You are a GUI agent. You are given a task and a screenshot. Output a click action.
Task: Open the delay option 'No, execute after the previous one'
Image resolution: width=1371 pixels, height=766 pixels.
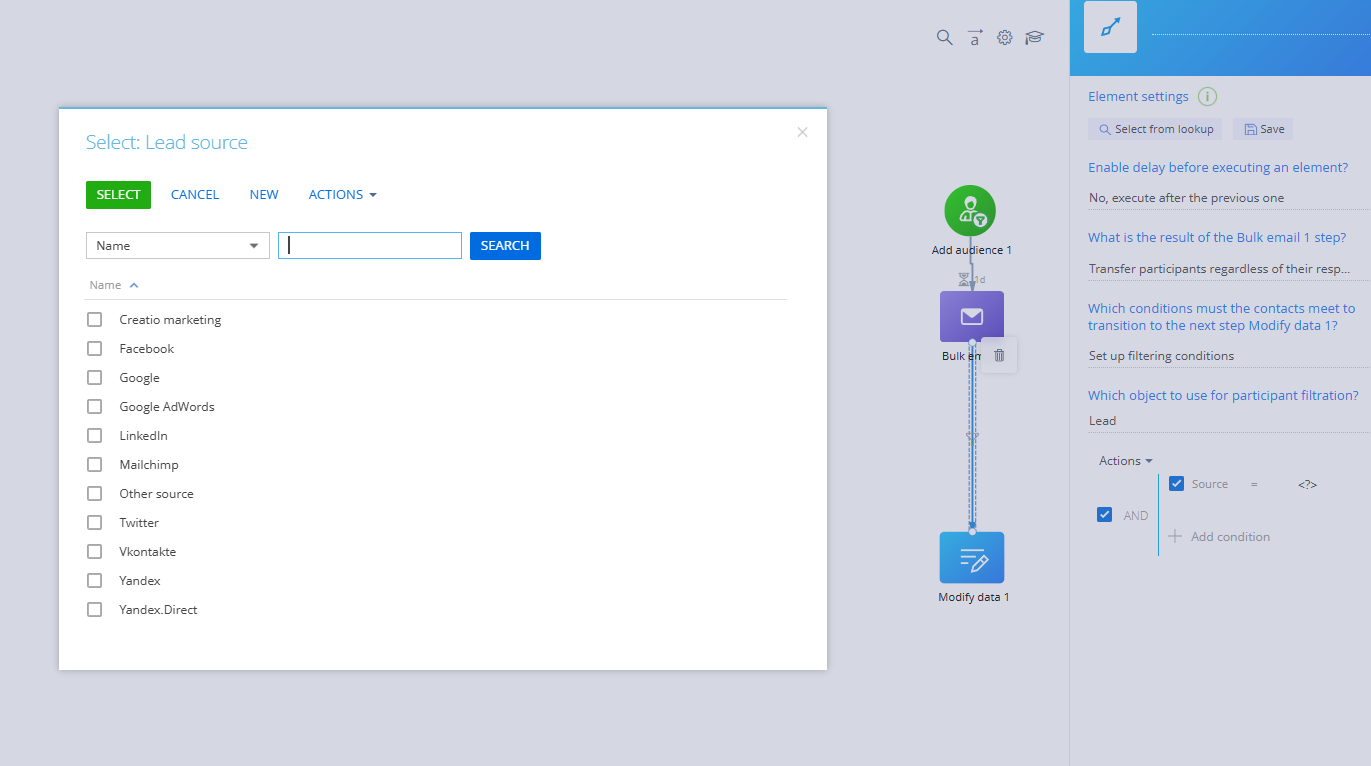(x=1229, y=198)
